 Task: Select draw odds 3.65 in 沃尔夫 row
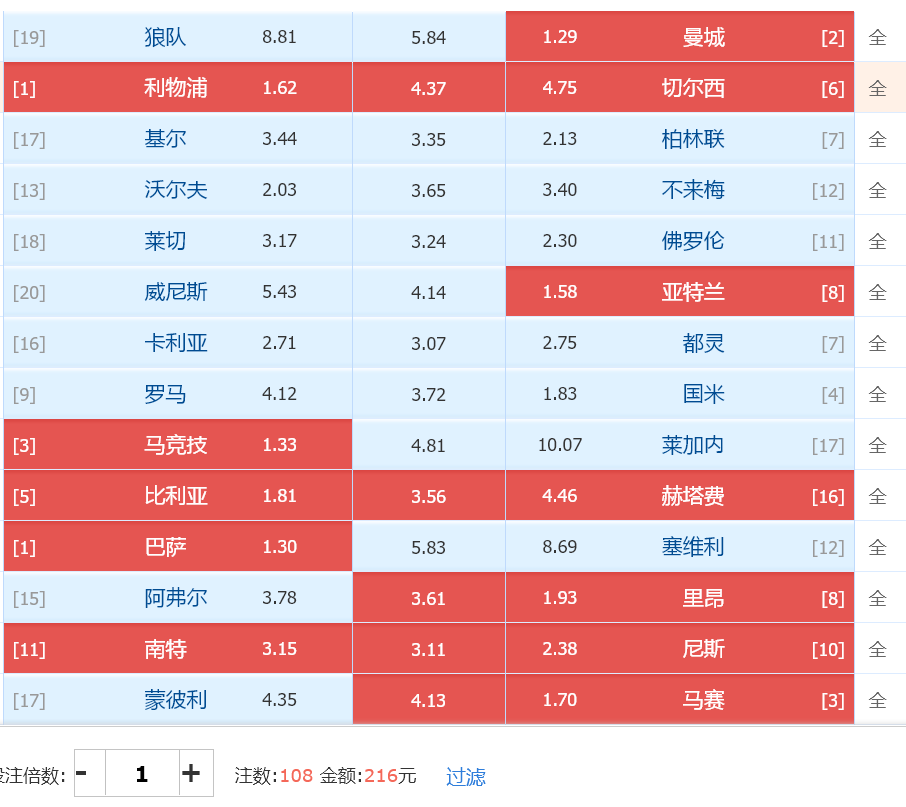[x=429, y=190]
